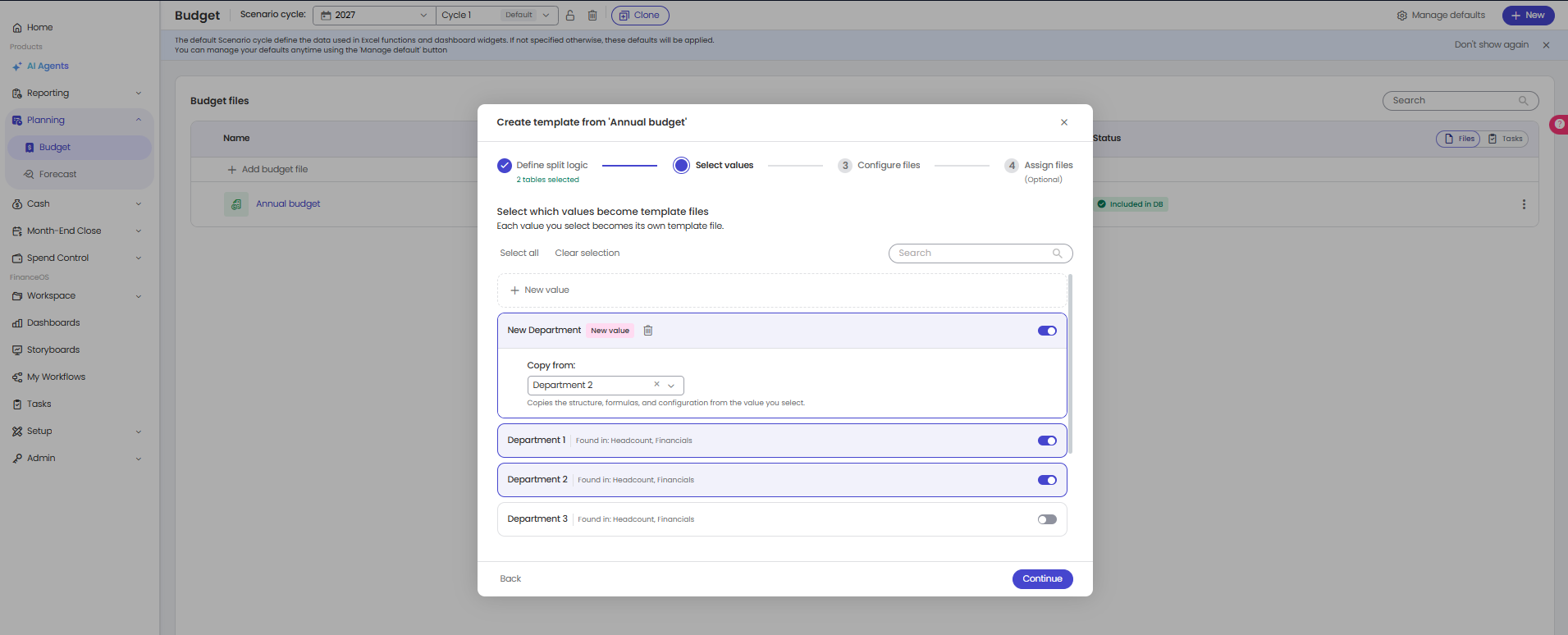Open Manage defaults
This screenshot has height=635, width=1568.
[x=1441, y=16]
